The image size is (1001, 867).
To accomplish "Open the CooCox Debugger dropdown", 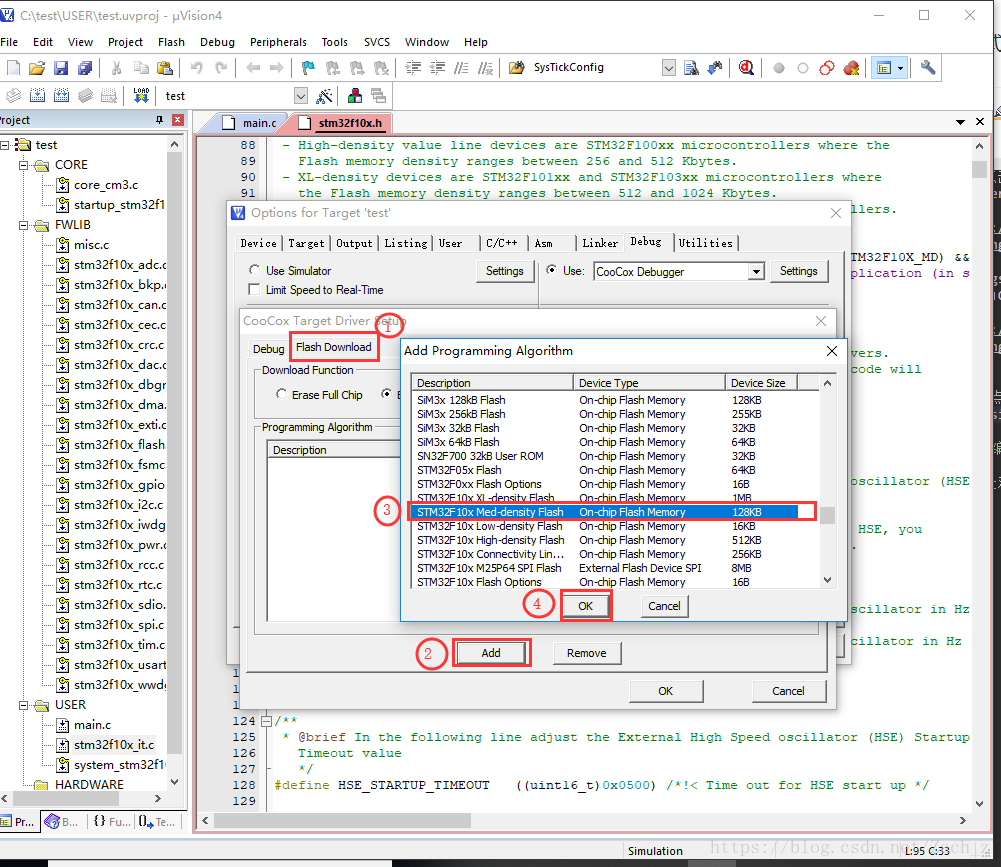I will tap(756, 271).
